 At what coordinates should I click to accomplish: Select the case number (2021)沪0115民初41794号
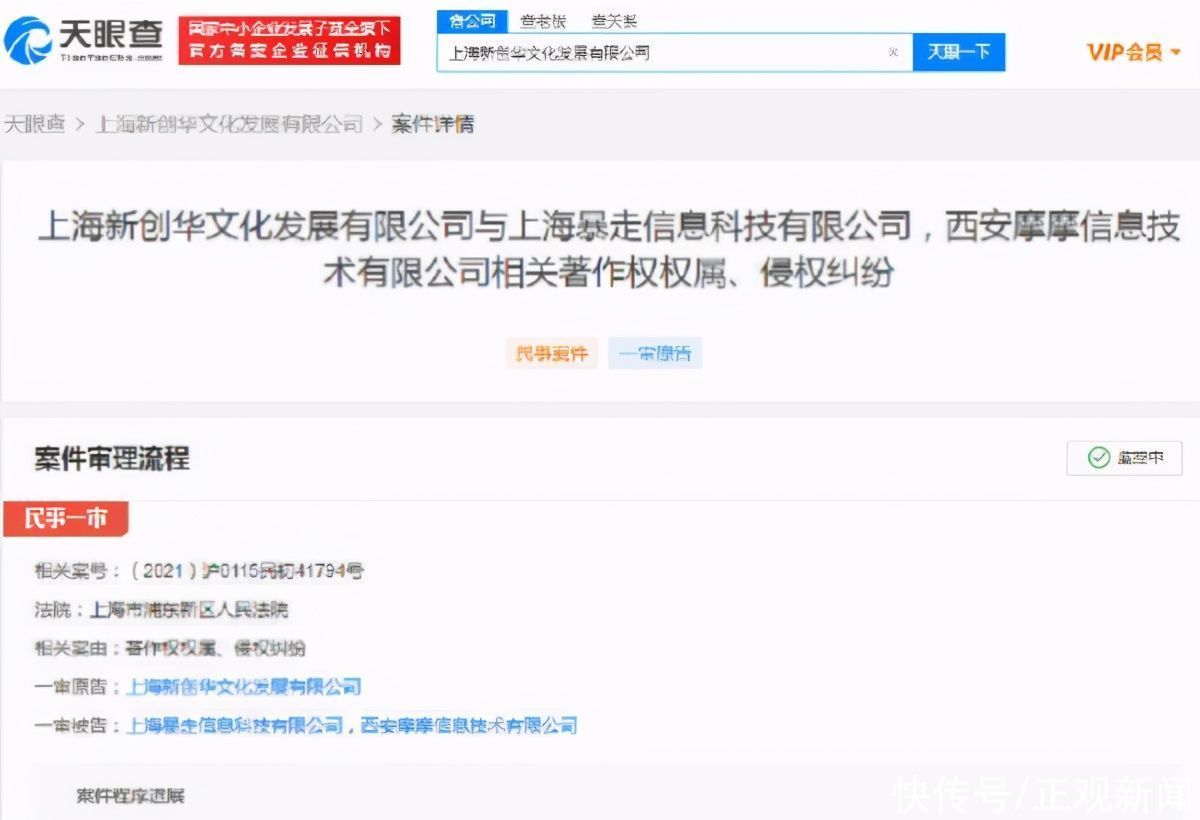247,571
